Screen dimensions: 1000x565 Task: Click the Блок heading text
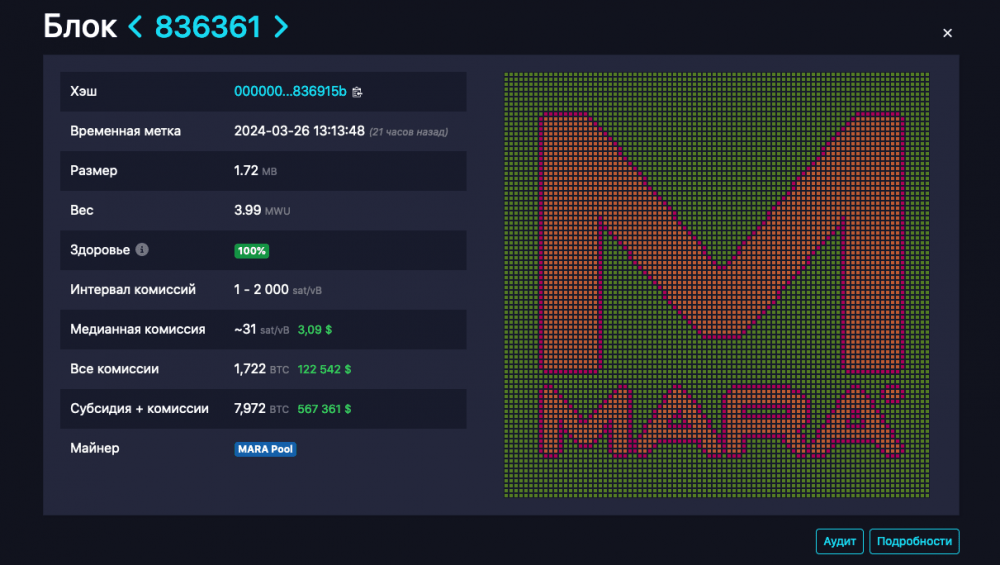tap(80, 27)
